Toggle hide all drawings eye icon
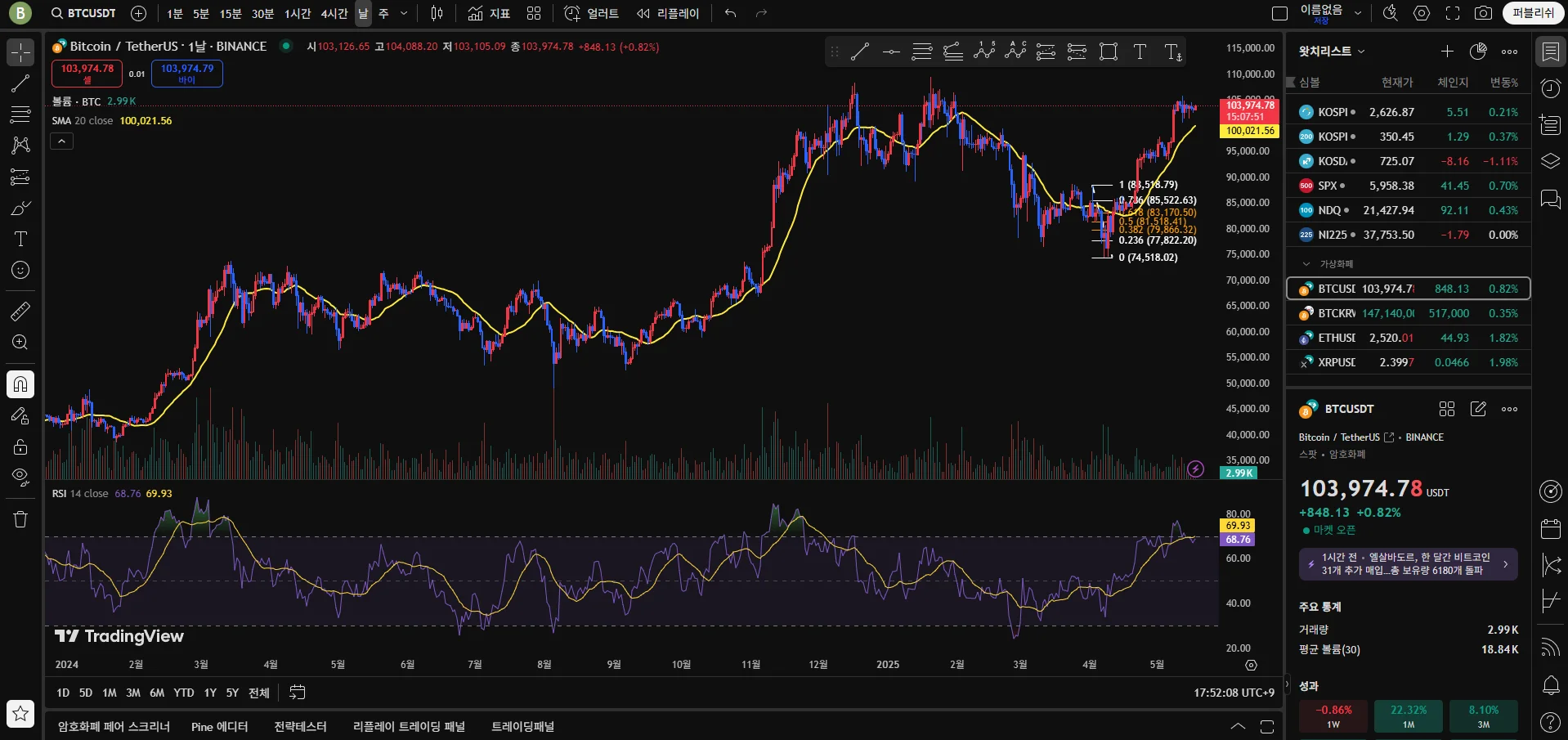Screen dimensions: 1568x740 tap(20, 477)
